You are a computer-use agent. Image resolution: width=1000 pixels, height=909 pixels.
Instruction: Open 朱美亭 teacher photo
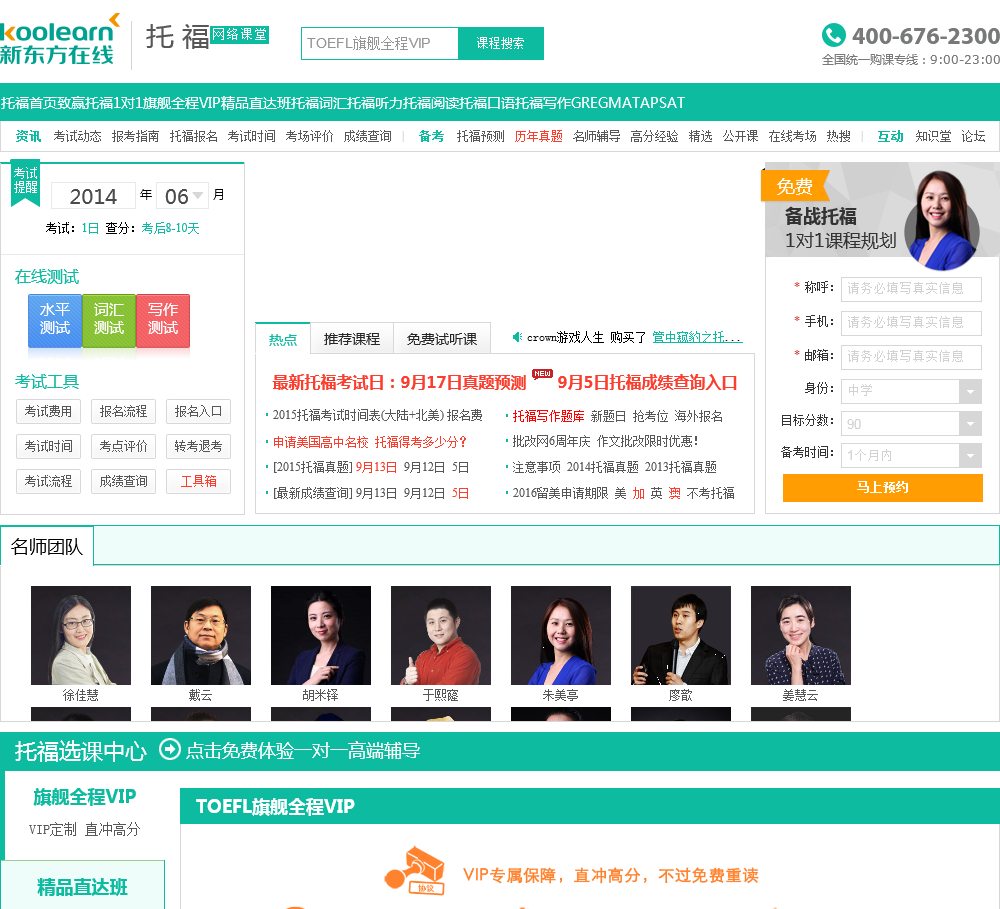tap(561, 635)
